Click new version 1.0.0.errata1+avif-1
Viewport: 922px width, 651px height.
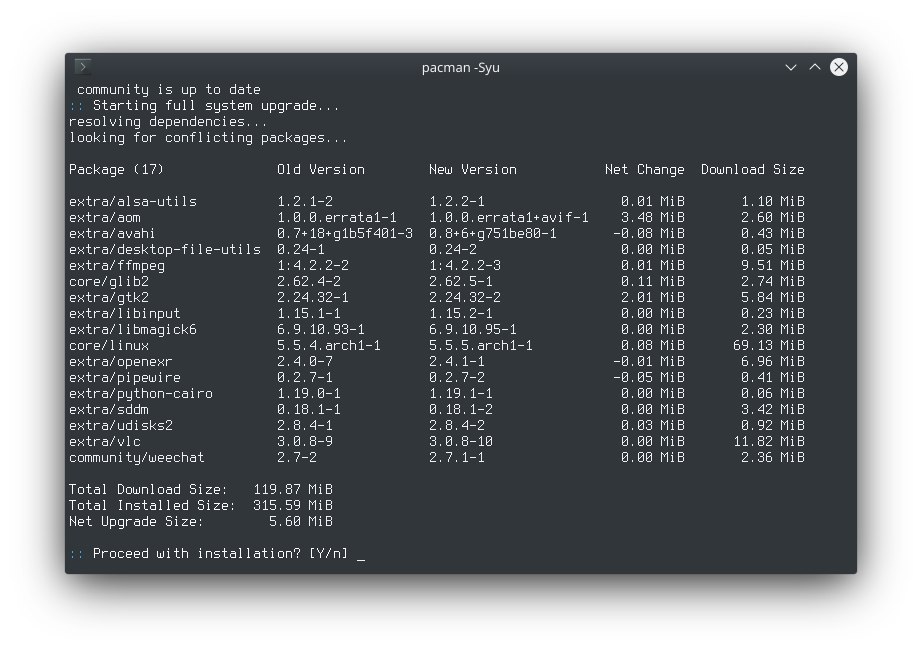pyautogui.click(x=509, y=218)
